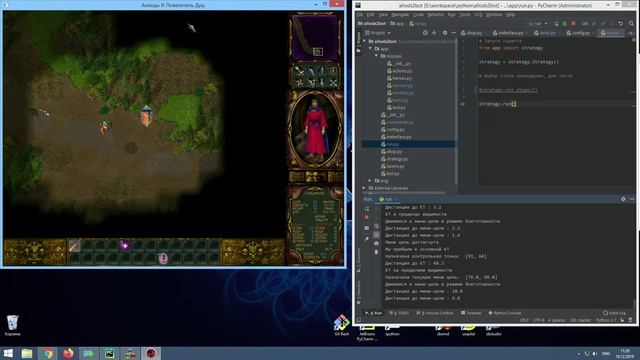
Task: Open the Navigate menu in PyCharm
Action: 400,15
